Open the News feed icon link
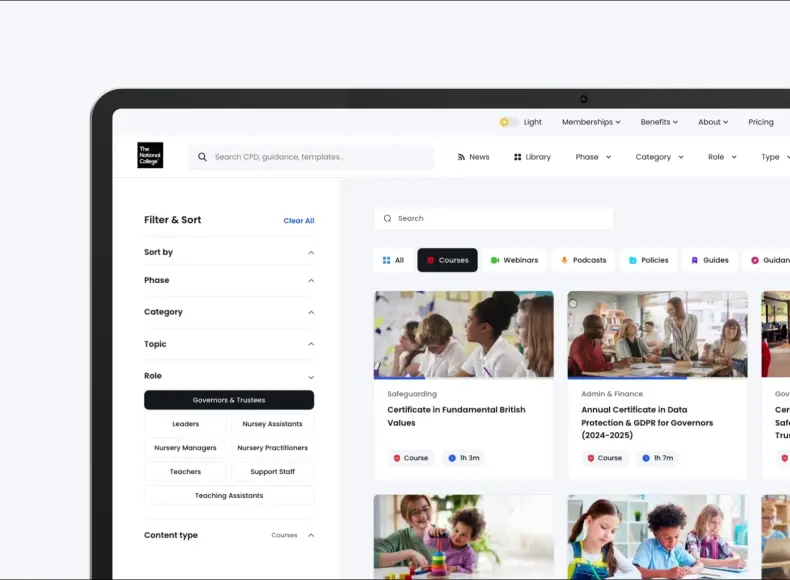This screenshot has height=580, width=790. (x=462, y=157)
